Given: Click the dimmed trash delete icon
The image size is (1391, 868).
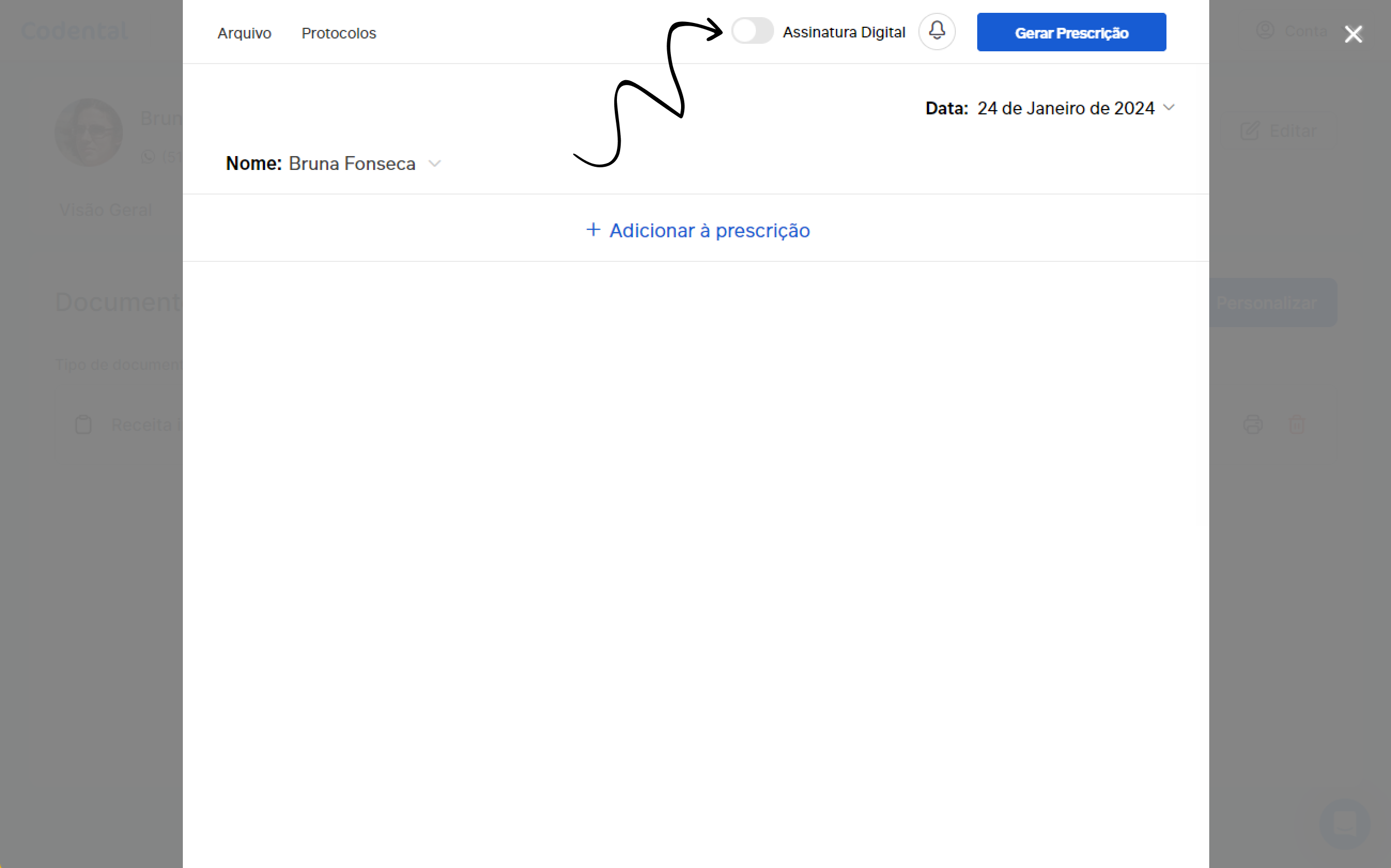Looking at the screenshot, I should tap(1296, 425).
